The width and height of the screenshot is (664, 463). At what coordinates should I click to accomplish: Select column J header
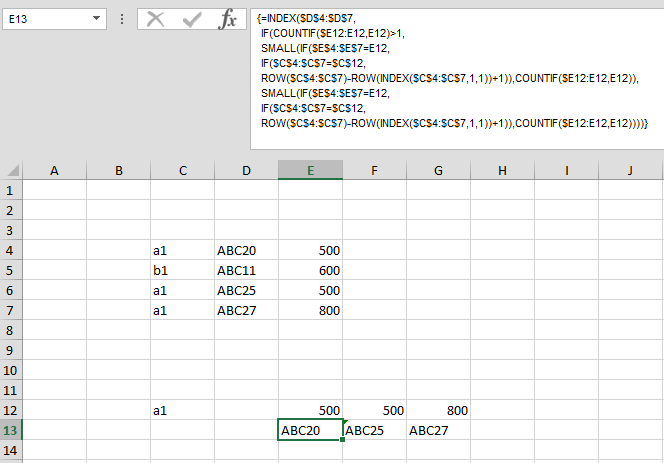631,170
